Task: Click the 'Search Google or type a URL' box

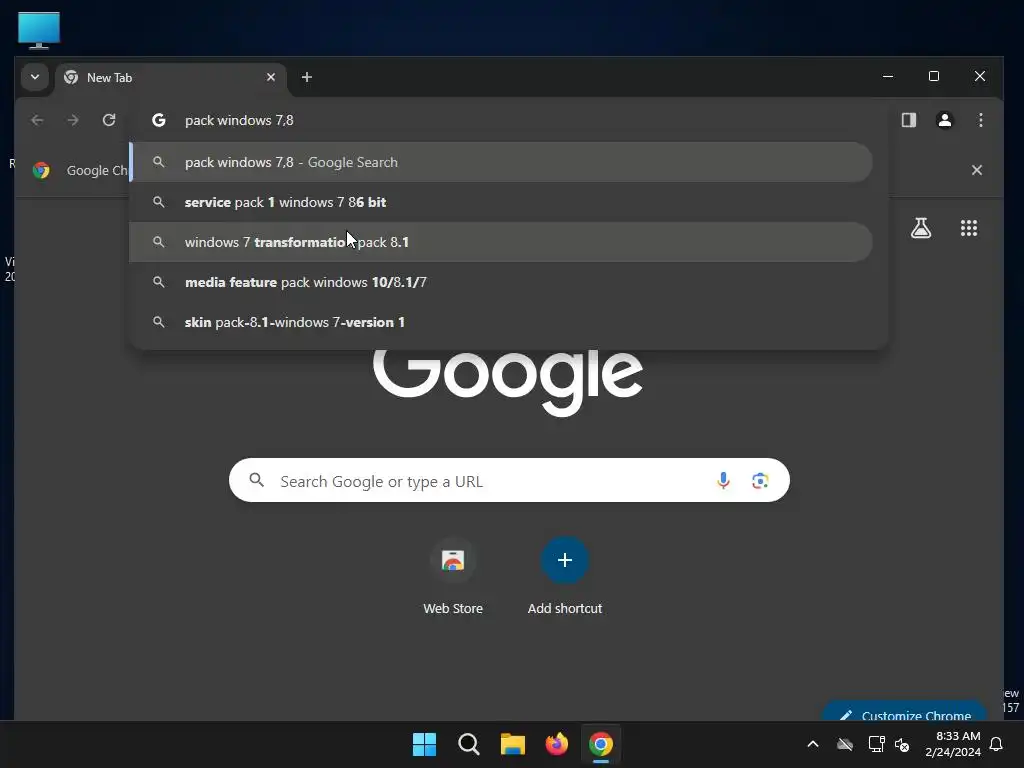Action: [509, 481]
